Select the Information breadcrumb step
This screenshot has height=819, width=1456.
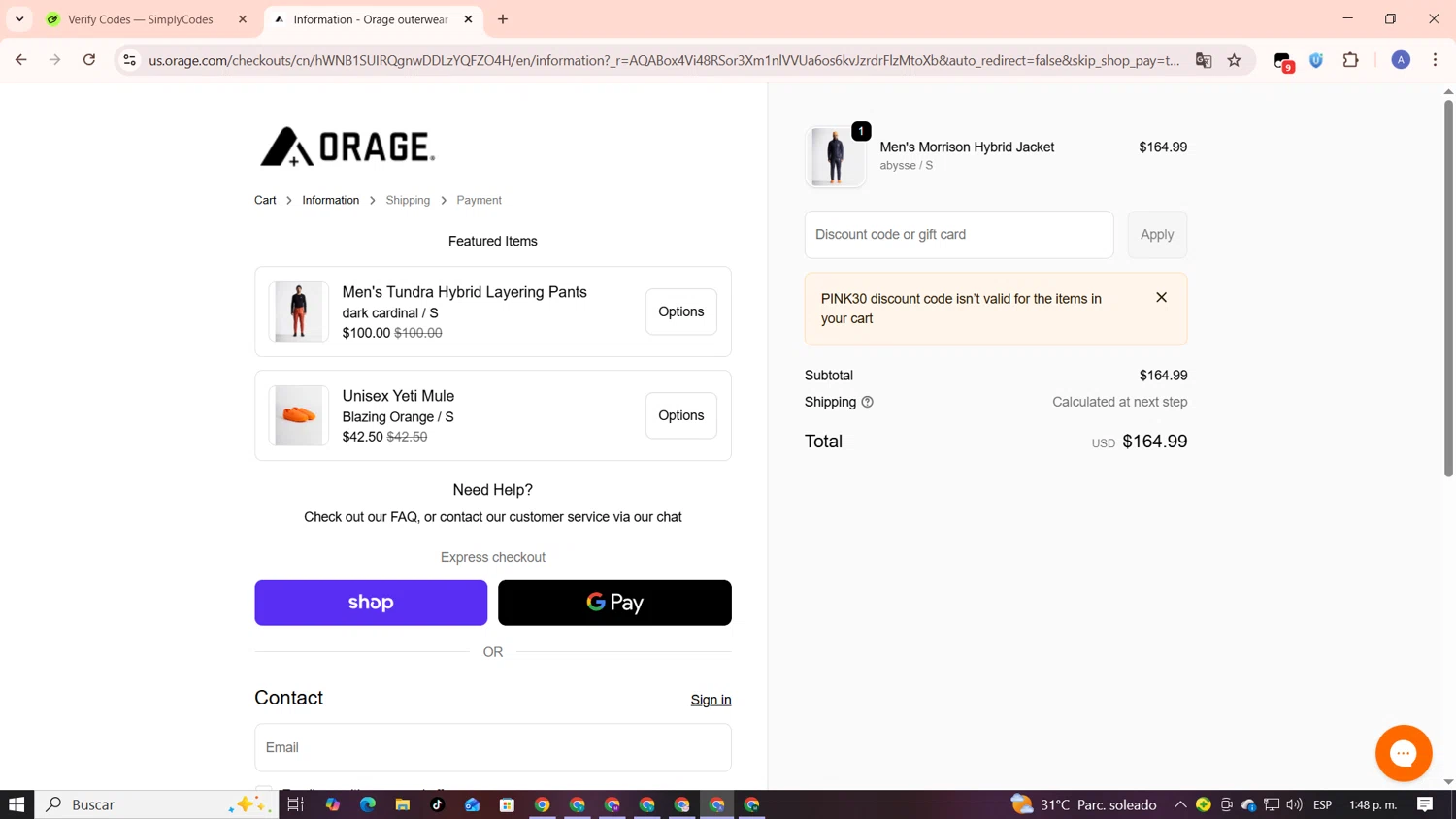331,200
